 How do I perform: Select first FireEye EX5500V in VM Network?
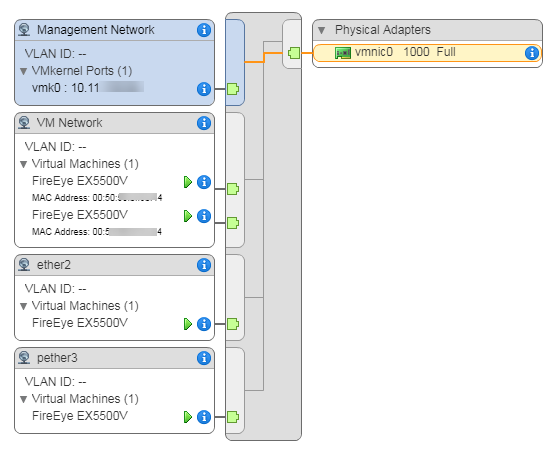point(80,181)
